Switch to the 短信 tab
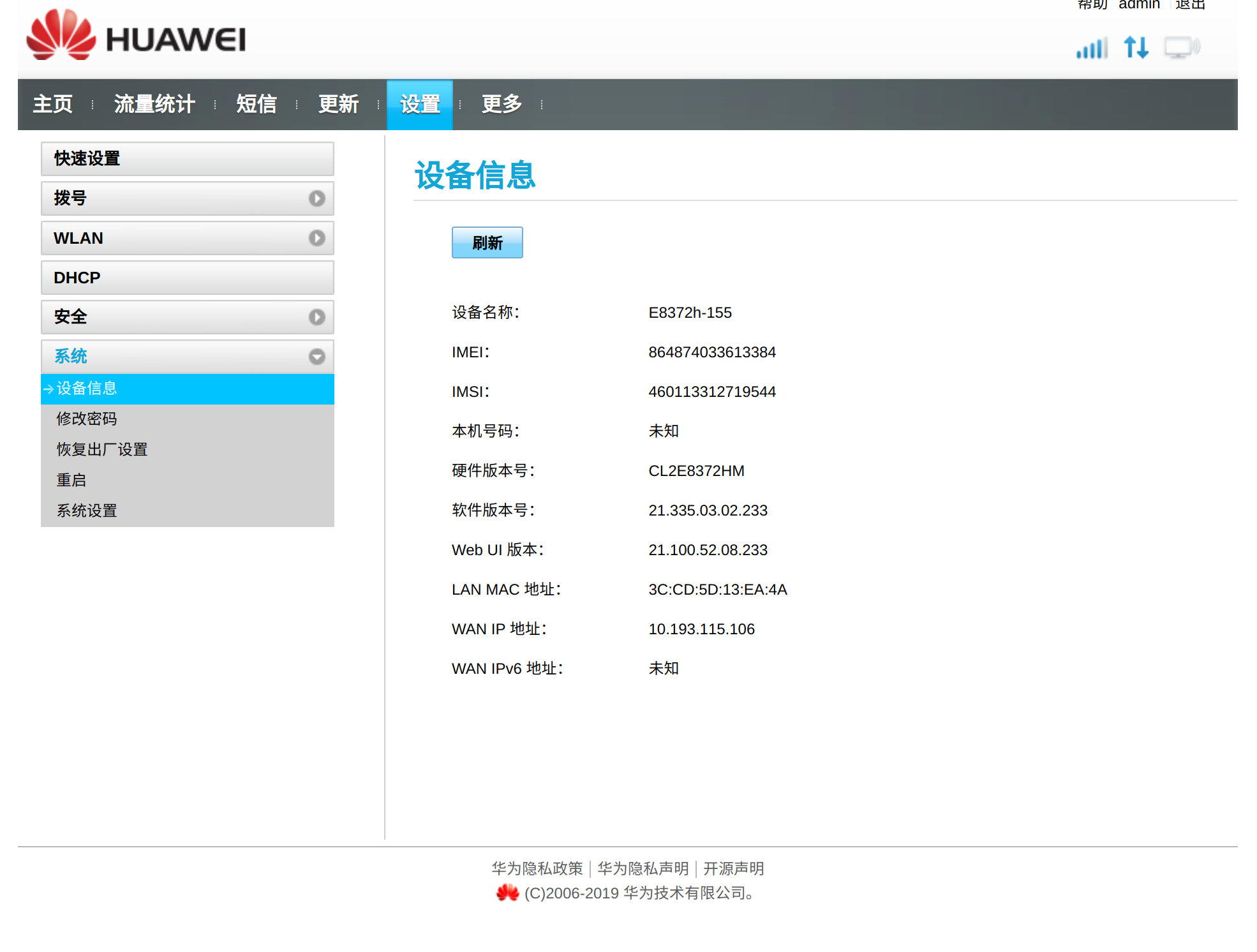 click(256, 104)
